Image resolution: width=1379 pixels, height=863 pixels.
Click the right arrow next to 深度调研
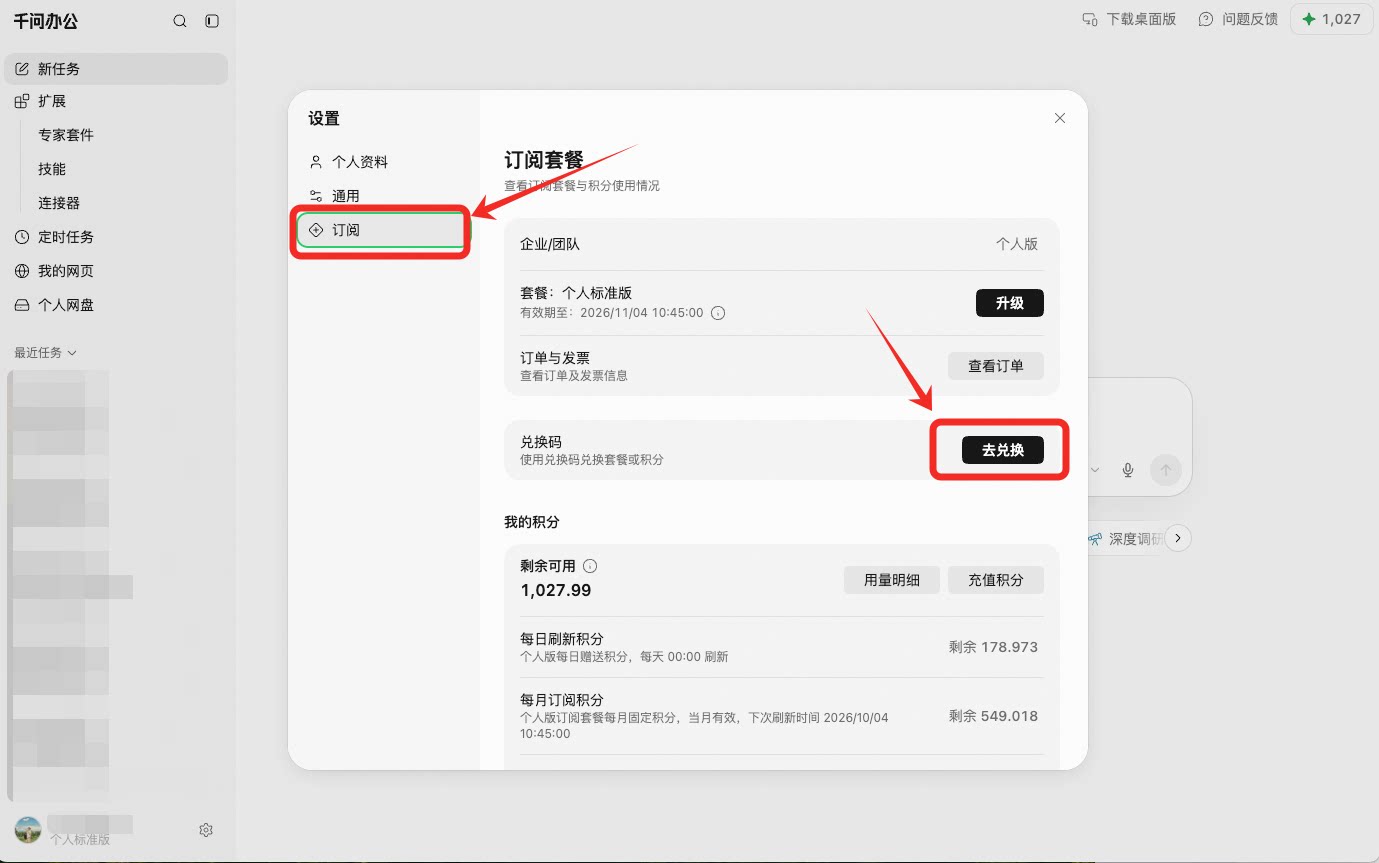click(x=1179, y=538)
